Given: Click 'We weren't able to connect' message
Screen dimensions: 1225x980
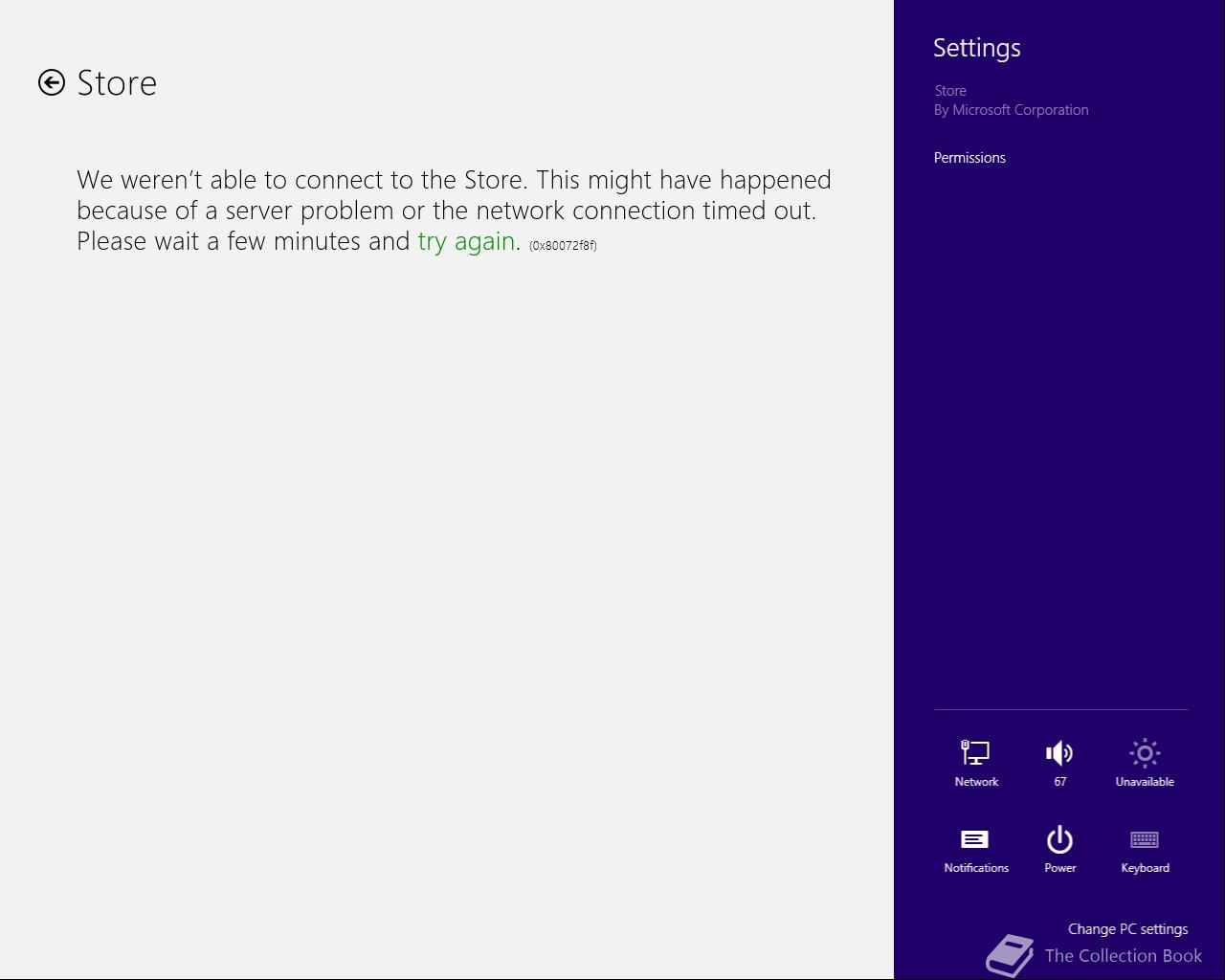Looking at the screenshot, I should click(454, 211).
